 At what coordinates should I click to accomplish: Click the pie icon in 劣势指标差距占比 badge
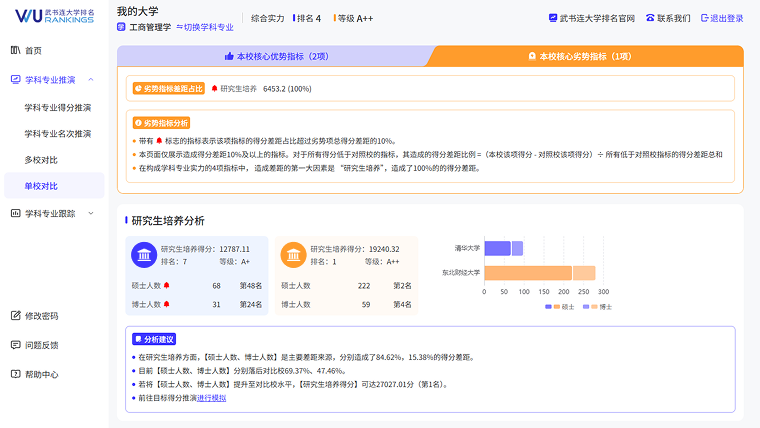tap(138, 89)
